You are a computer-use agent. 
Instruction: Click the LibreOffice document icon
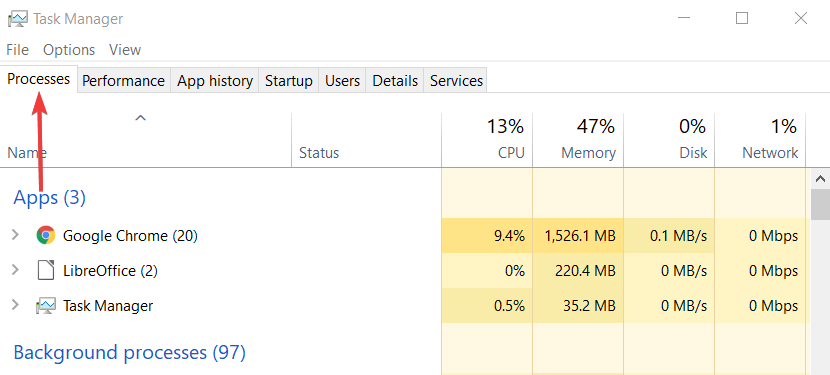click(46, 271)
